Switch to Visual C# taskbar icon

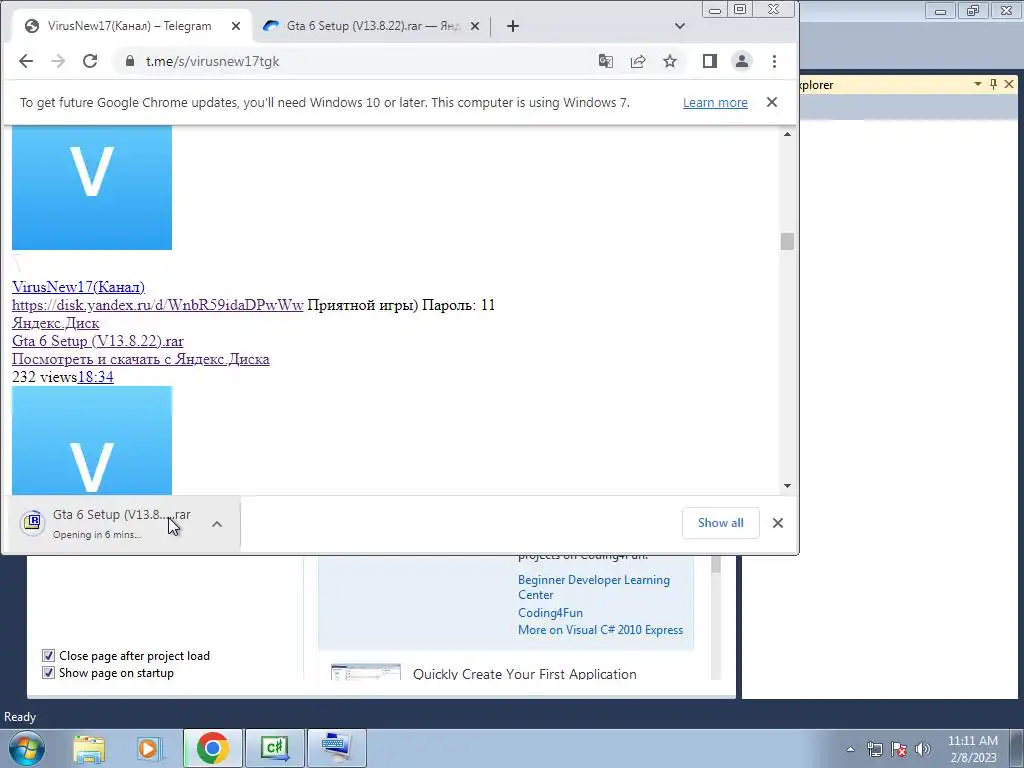[275, 748]
